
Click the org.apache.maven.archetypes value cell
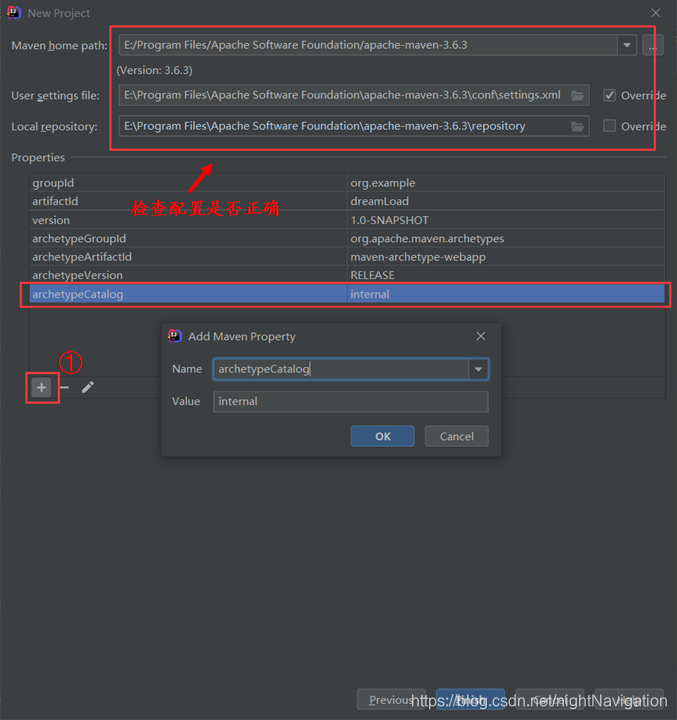[x=506, y=238]
